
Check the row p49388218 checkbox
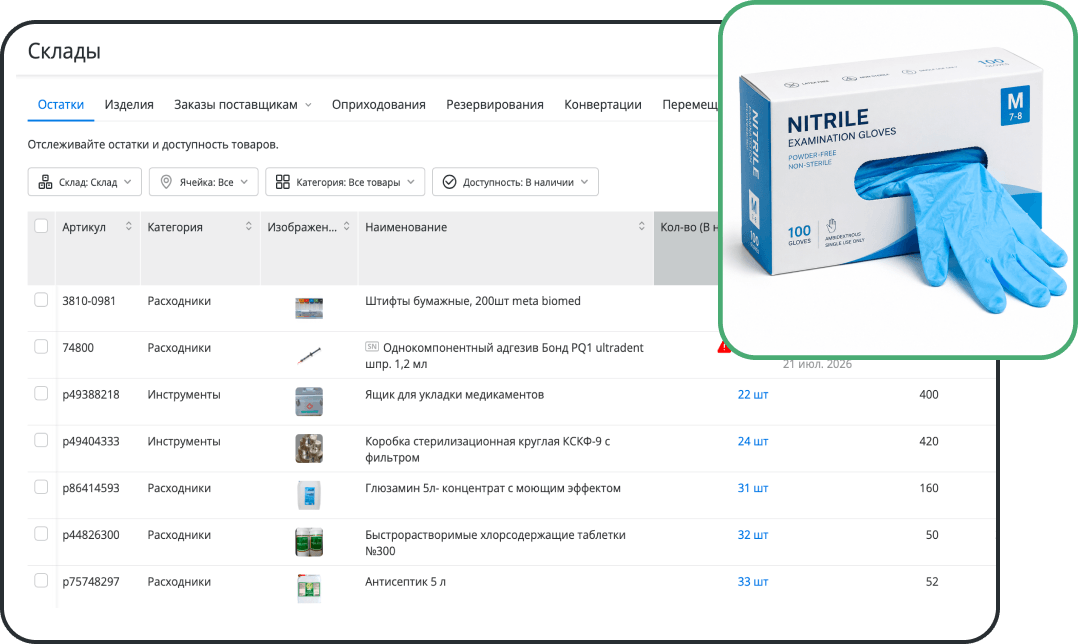click(x=41, y=393)
